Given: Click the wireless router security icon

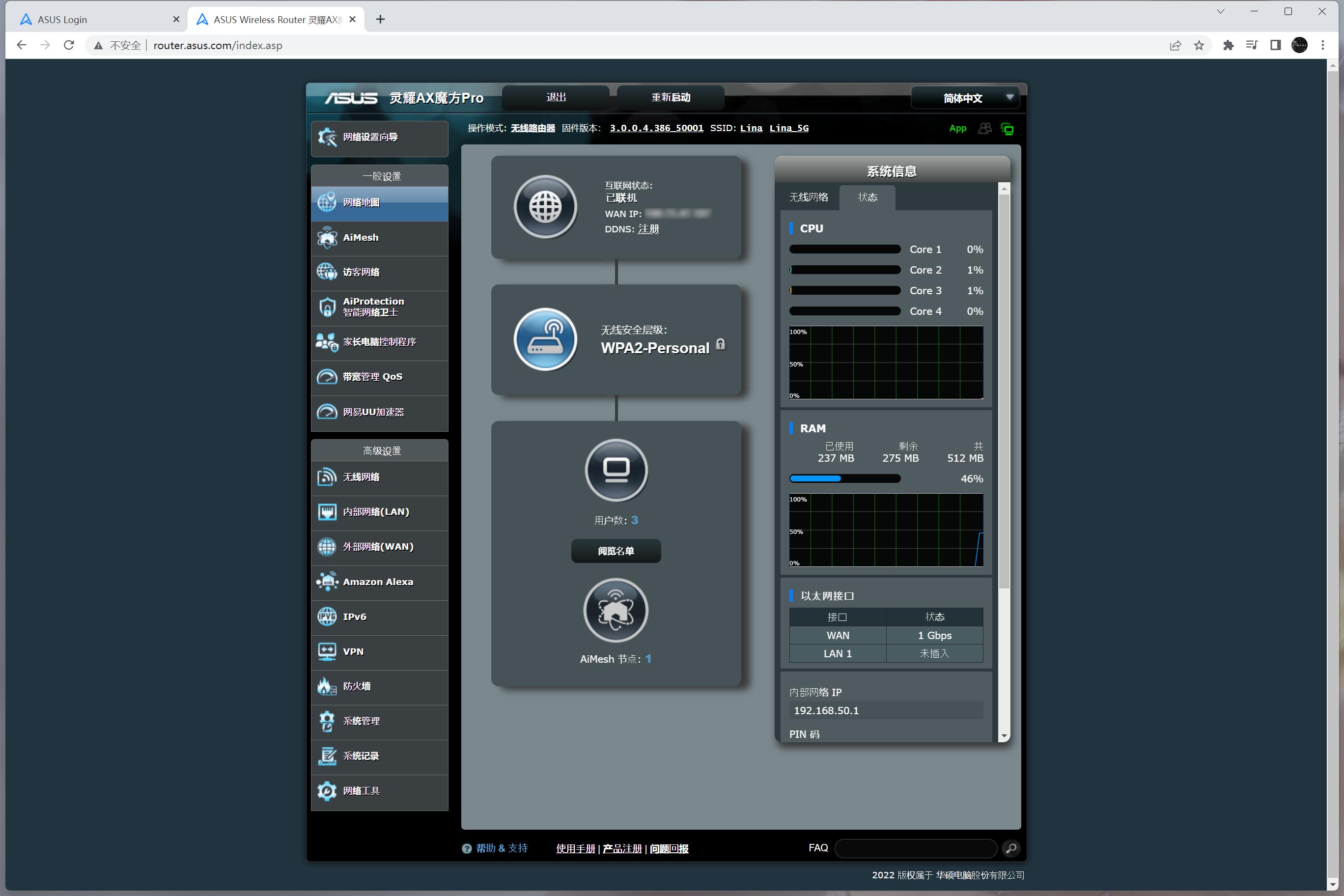Looking at the screenshot, I should 545,339.
